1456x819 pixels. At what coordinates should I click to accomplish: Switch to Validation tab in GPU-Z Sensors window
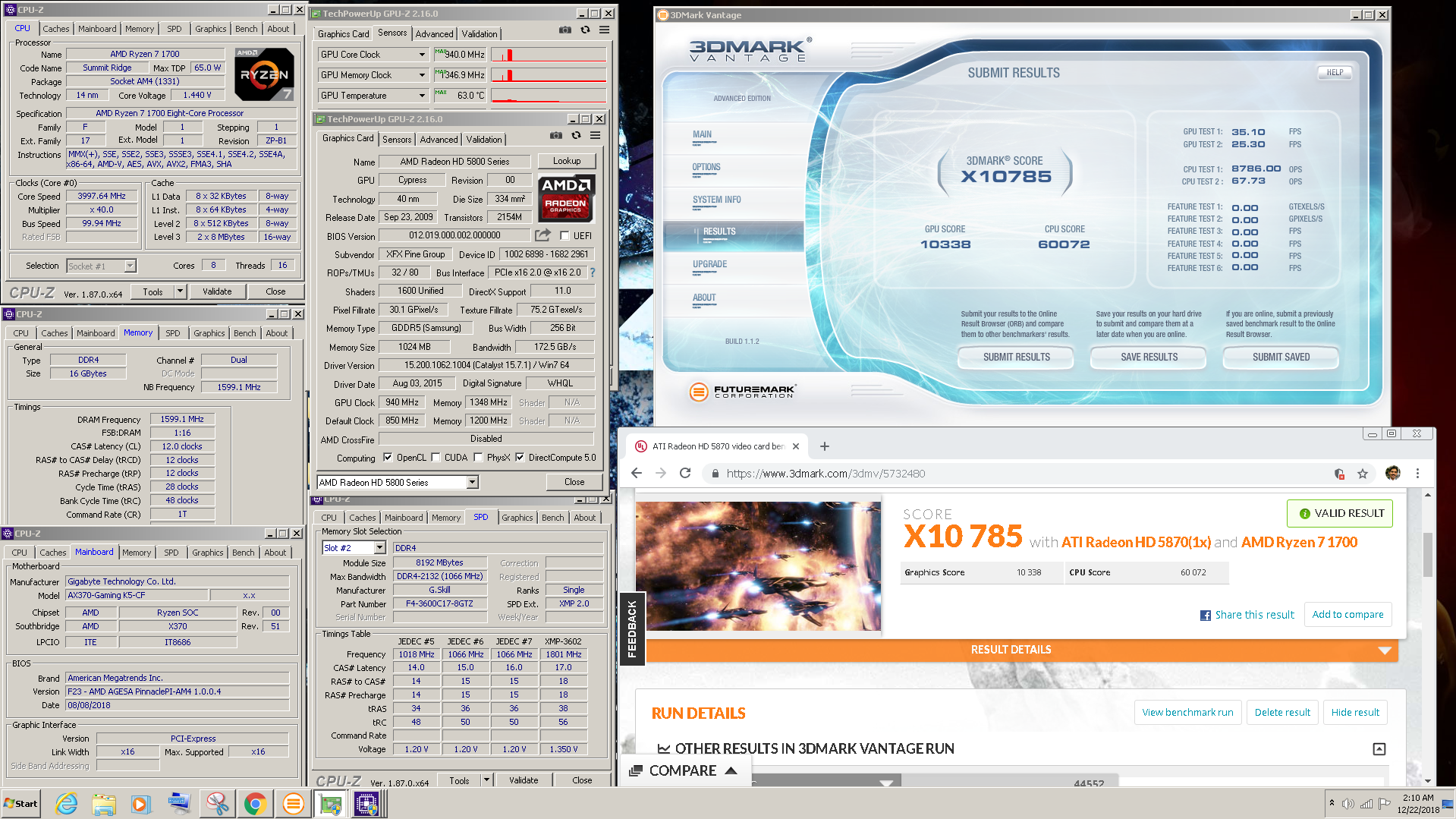pos(480,34)
